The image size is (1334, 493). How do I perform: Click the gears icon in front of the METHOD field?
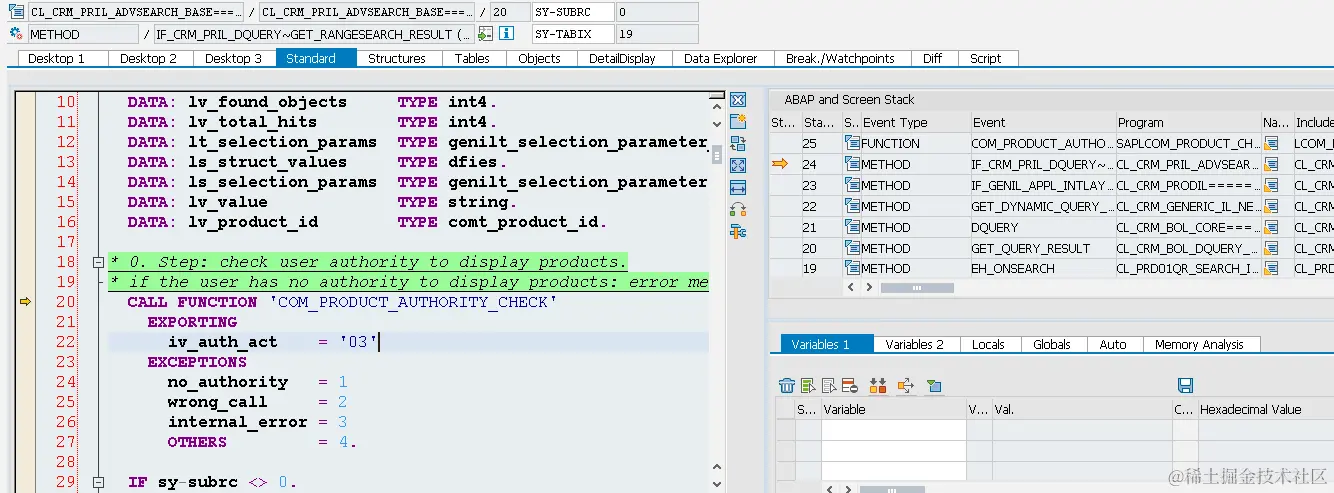(16, 34)
